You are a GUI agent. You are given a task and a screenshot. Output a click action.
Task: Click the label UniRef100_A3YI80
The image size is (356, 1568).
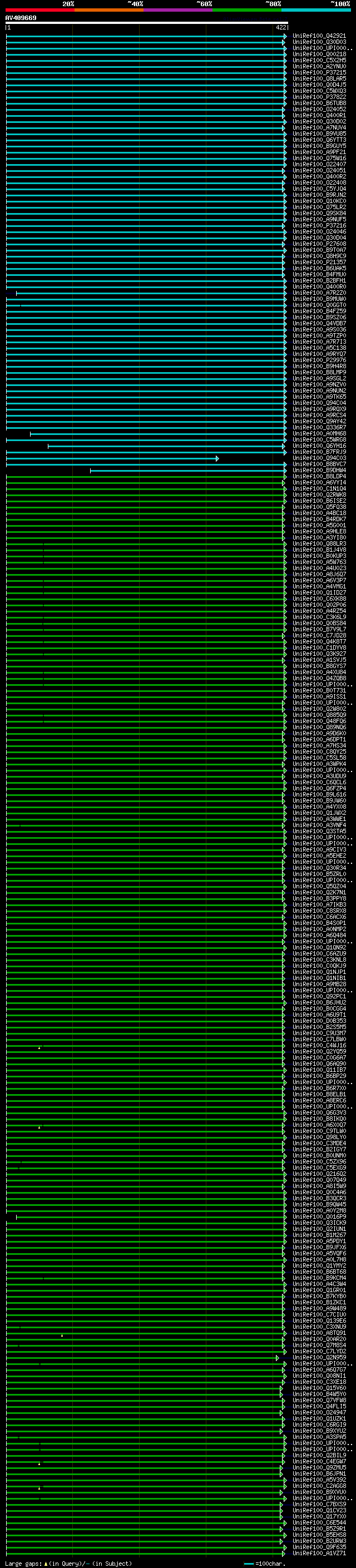319,538
